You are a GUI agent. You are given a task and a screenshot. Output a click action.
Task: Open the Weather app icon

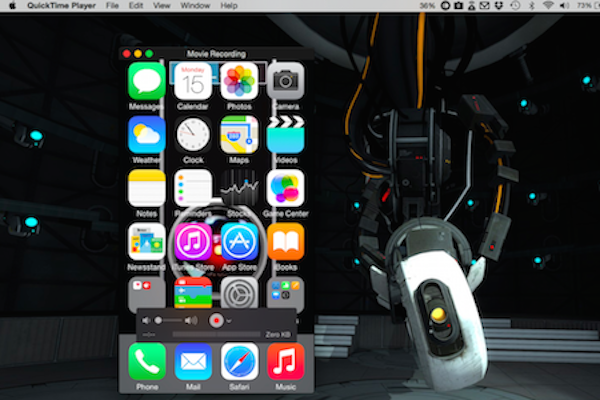tap(147, 135)
